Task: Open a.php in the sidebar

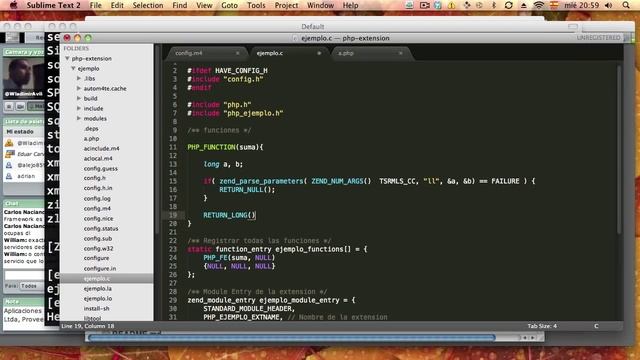Action: [91, 139]
